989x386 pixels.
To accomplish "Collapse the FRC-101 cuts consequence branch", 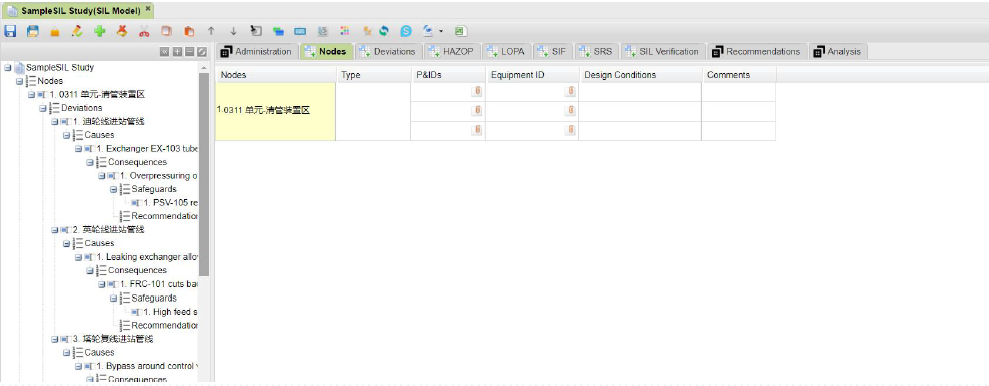I will pos(102,284).
